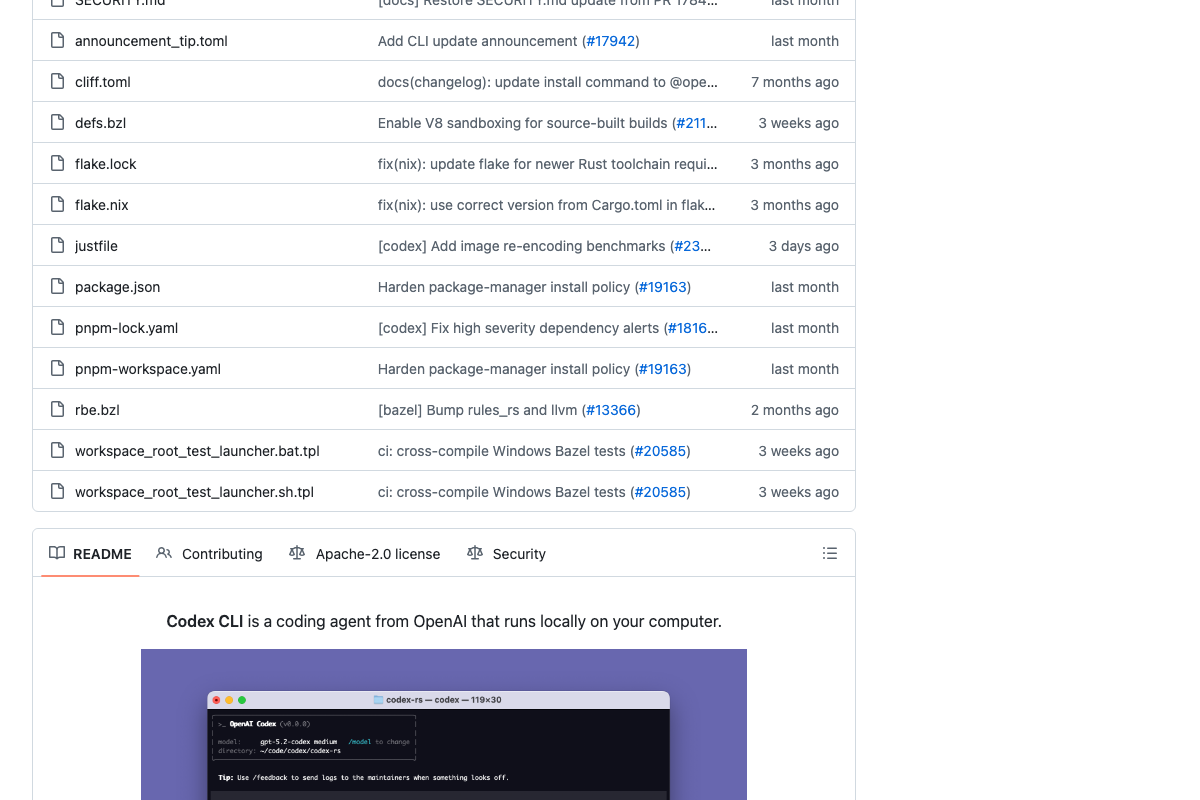Open the Security tab
This screenshot has height=800, width=1200.
pos(506,553)
